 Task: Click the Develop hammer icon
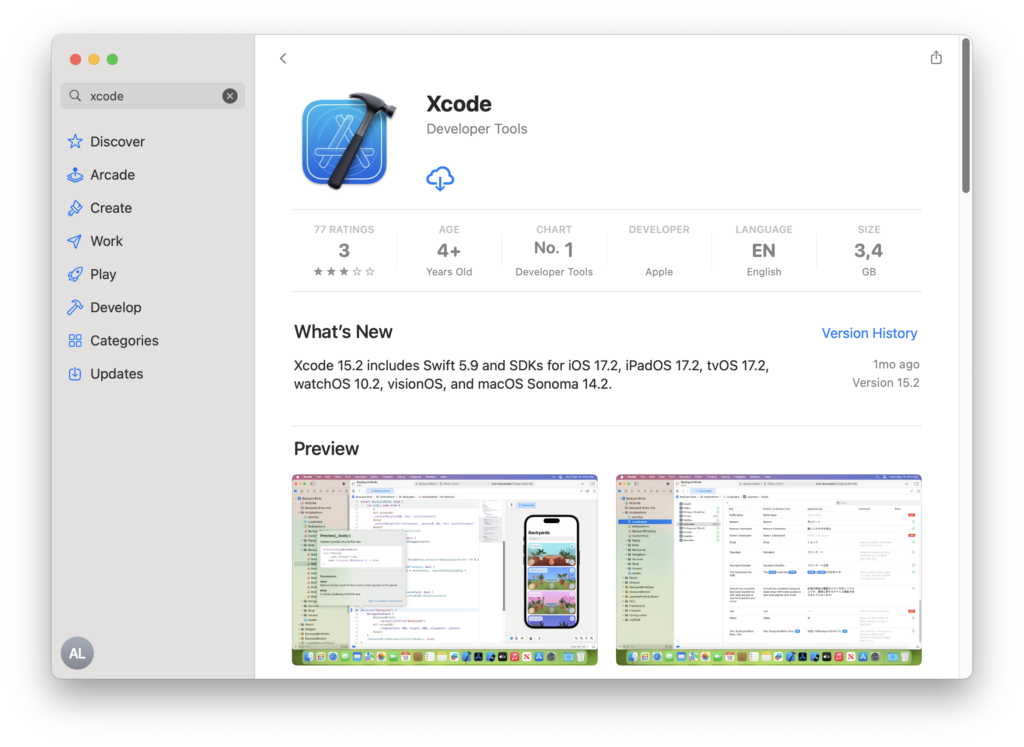pos(75,308)
